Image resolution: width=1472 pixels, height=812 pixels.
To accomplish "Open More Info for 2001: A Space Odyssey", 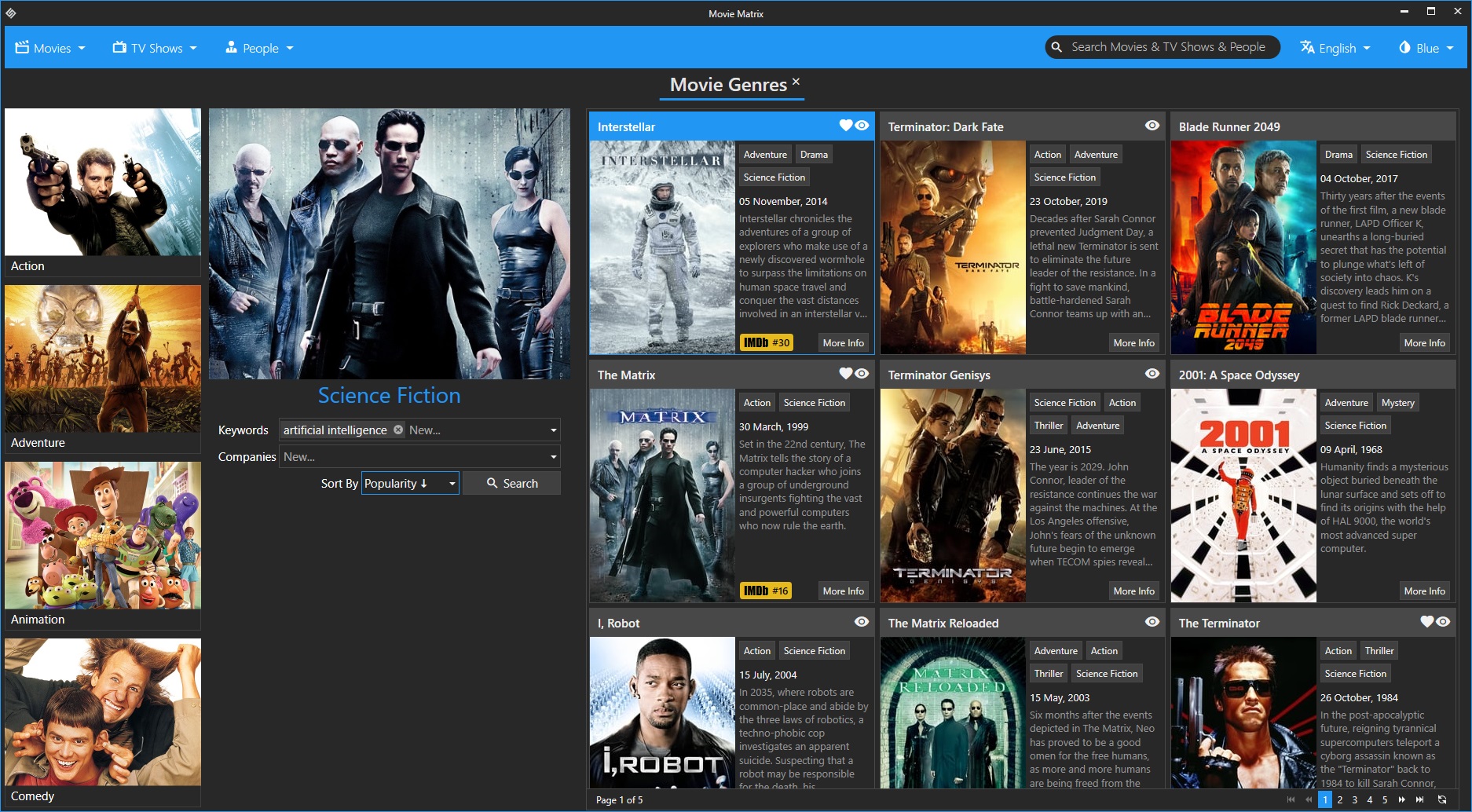I will point(1425,591).
